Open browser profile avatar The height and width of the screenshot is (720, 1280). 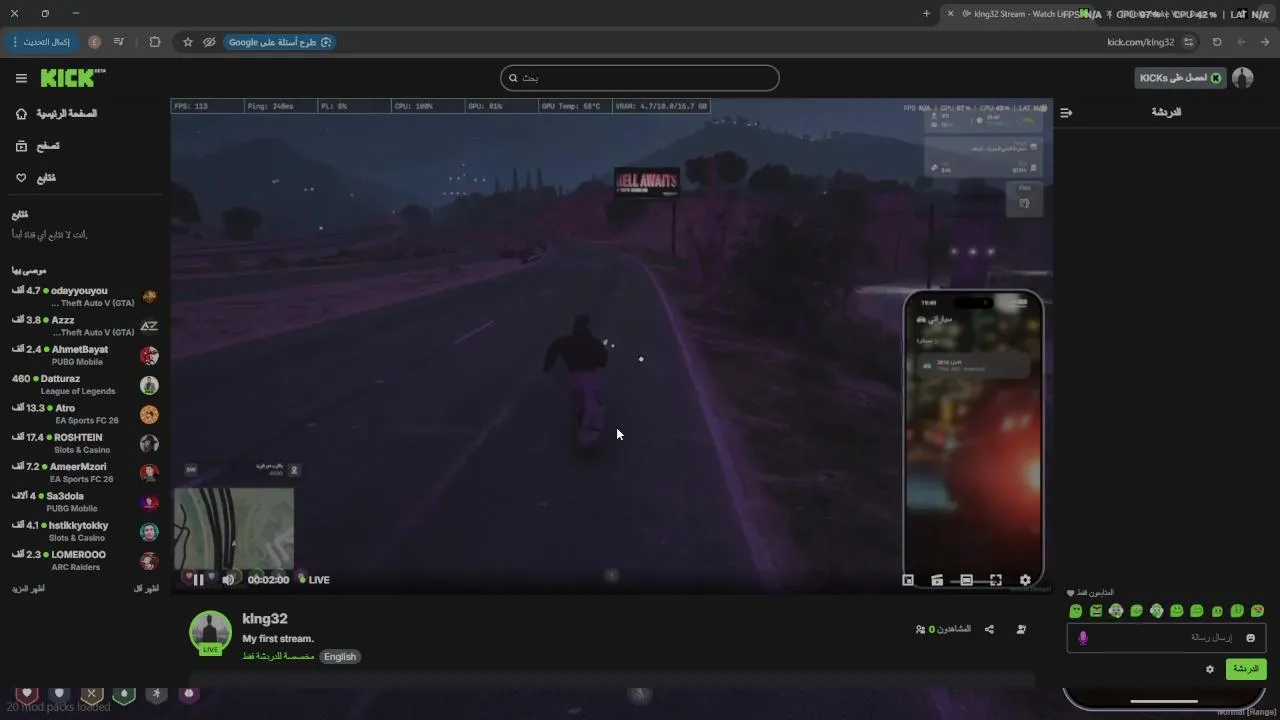94,42
